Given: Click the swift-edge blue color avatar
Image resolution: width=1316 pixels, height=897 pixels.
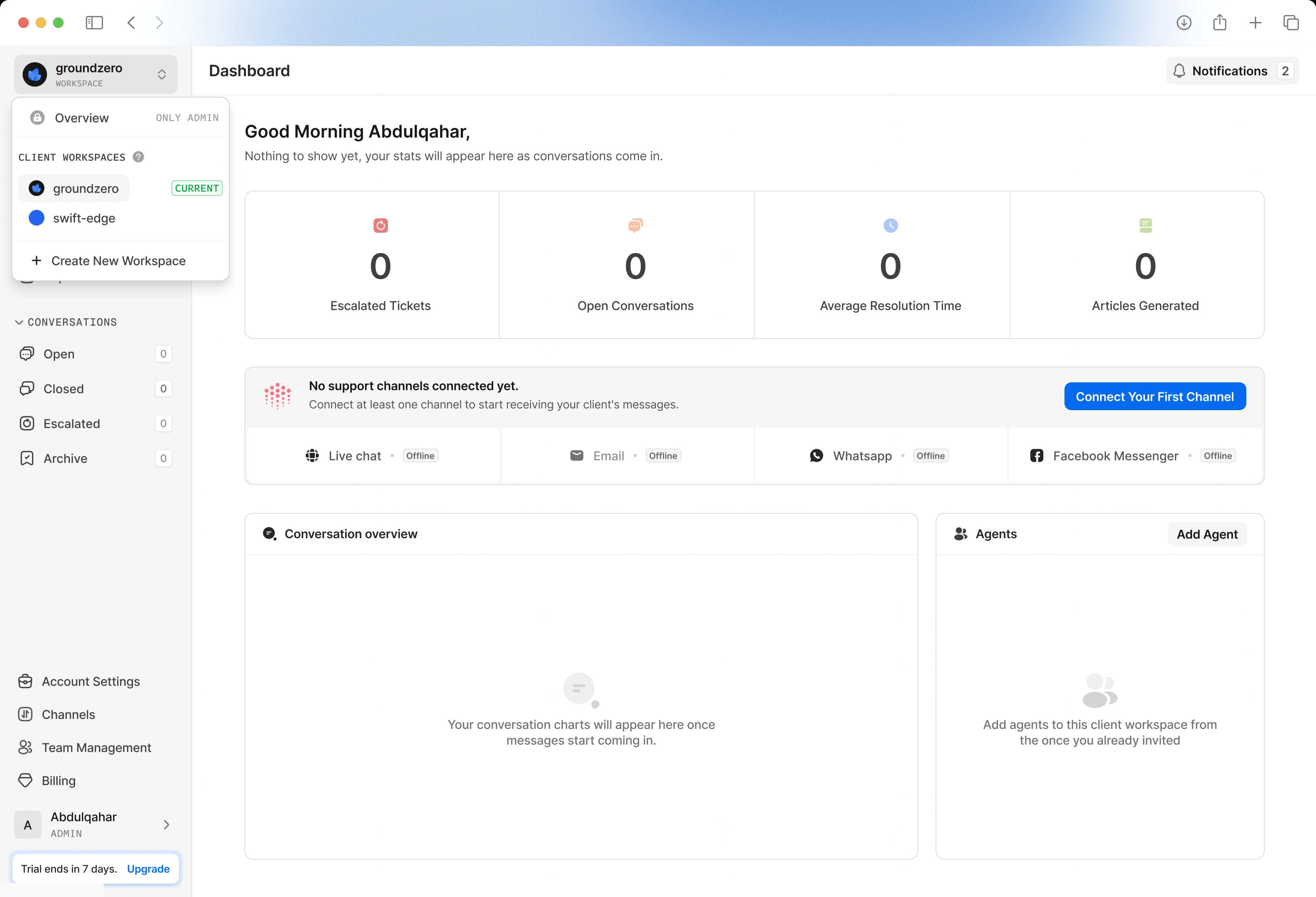Looking at the screenshot, I should pyautogui.click(x=36, y=218).
